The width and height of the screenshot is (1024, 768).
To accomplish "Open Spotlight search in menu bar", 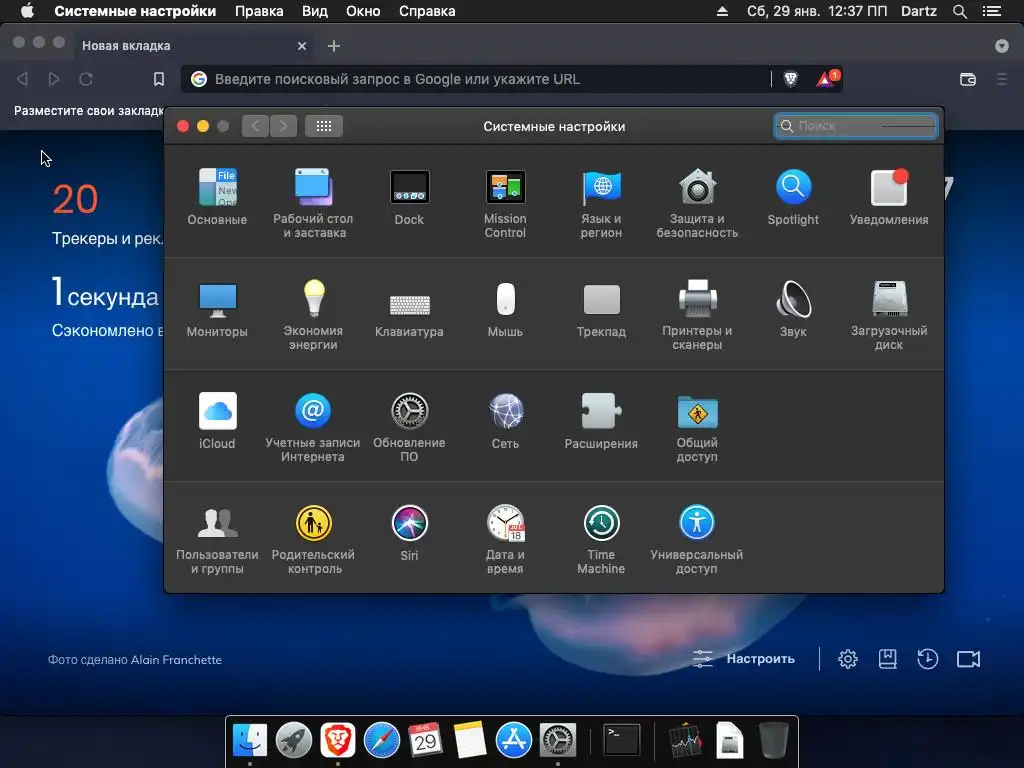I will [959, 11].
